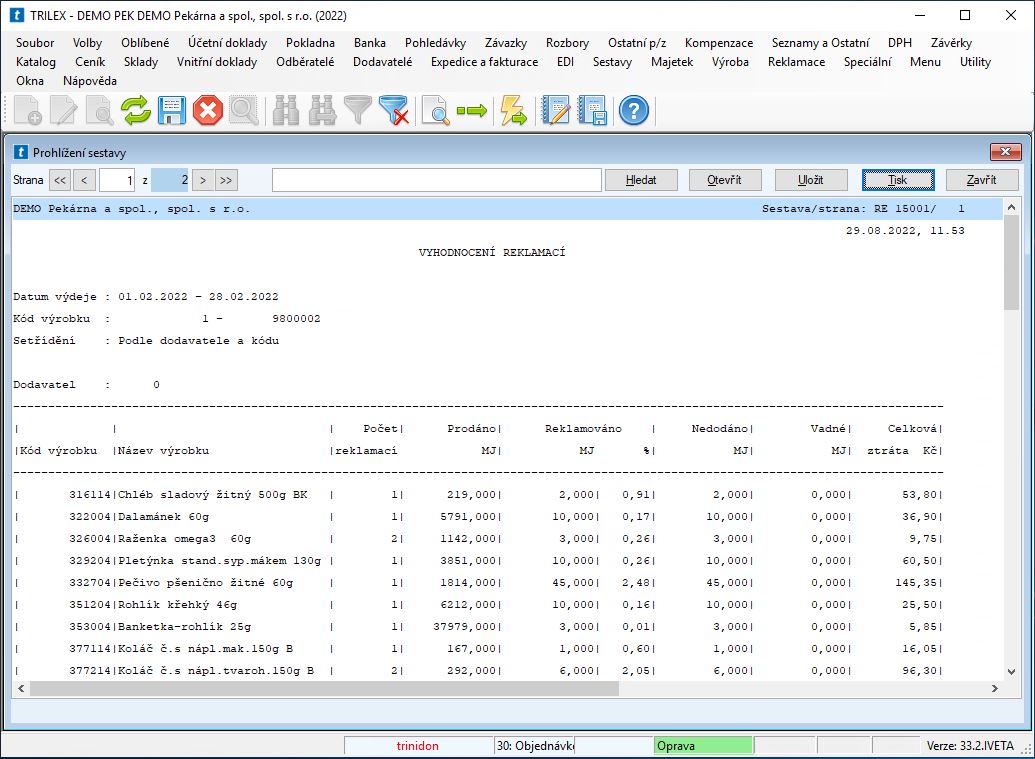Image resolution: width=1035 pixels, height=759 pixels.
Task: Open the Pokladna menu
Action: [310, 43]
